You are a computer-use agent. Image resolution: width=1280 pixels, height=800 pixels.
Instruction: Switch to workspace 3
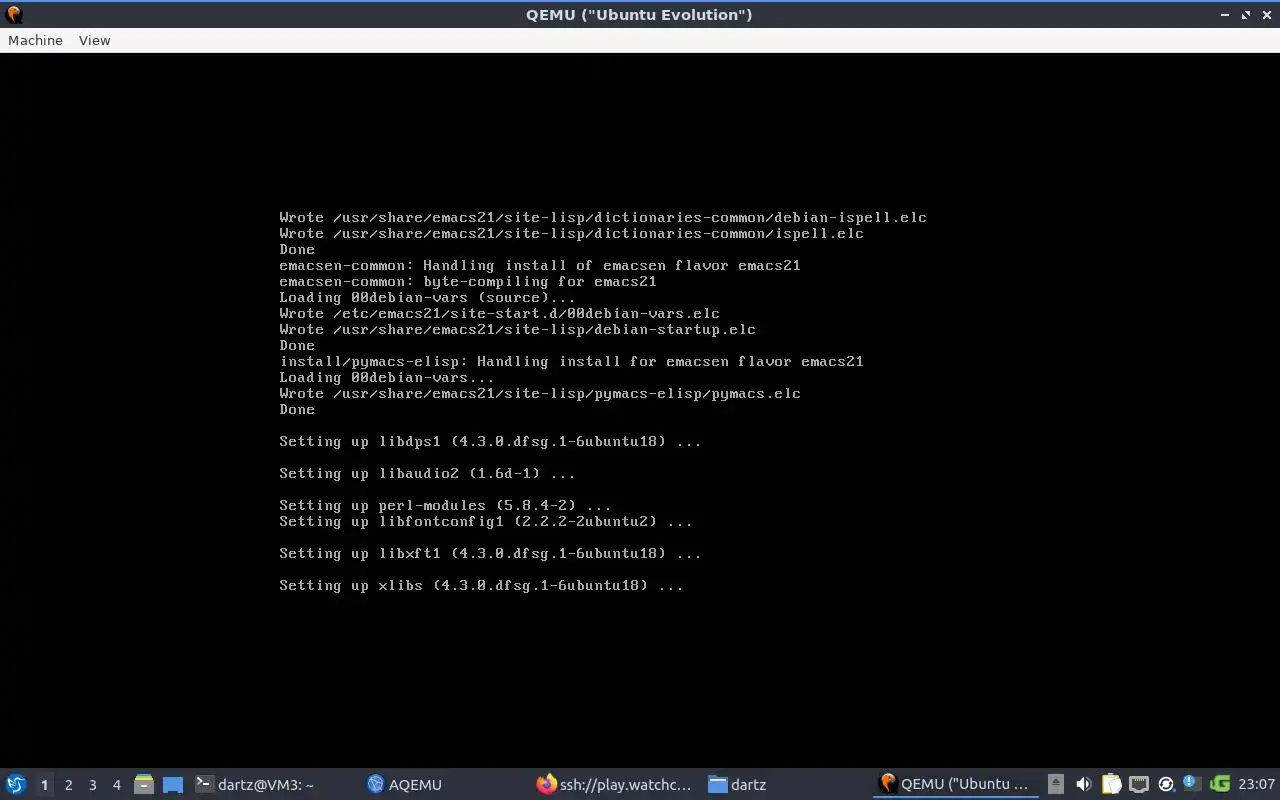coord(92,784)
